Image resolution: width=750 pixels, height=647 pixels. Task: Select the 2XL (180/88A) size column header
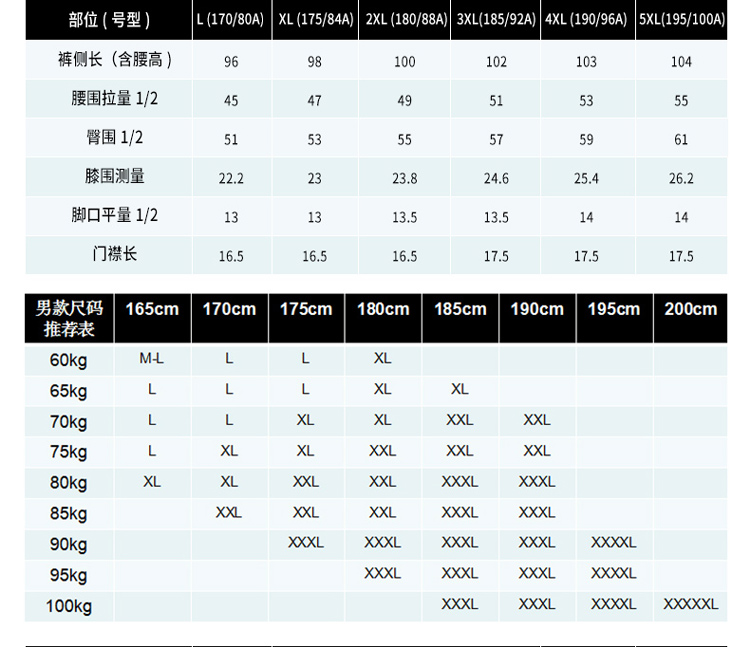click(x=404, y=20)
